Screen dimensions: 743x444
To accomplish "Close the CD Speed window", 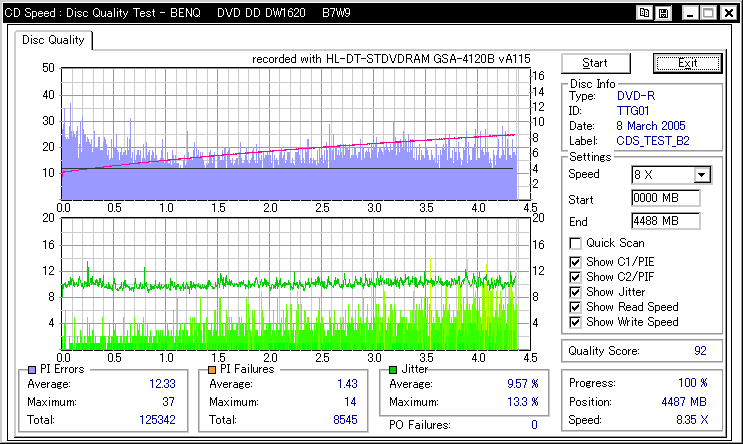I will (729, 13).
